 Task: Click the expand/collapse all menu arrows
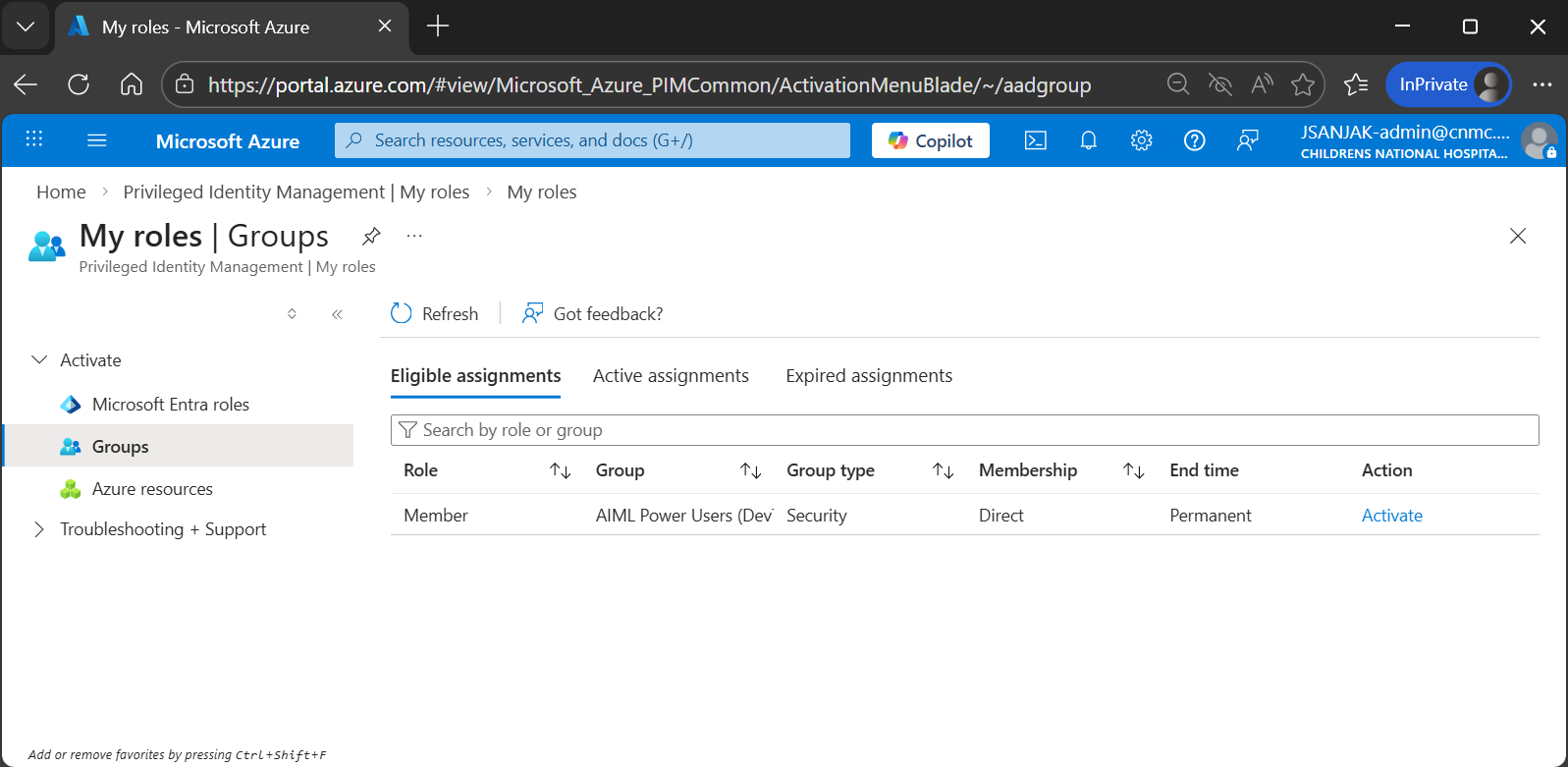(x=292, y=314)
